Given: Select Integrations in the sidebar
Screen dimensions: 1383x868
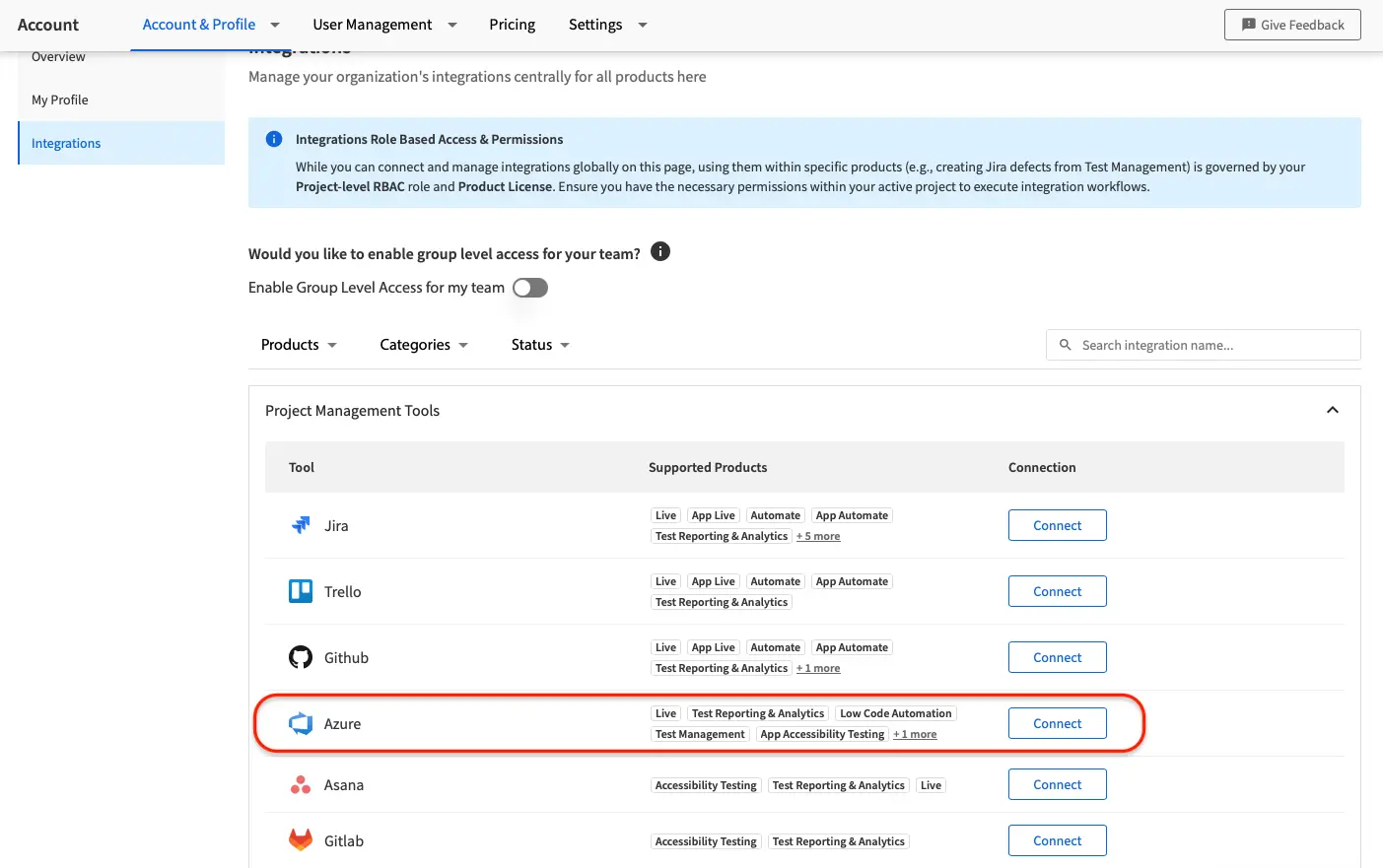Looking at the screenshot, I should [121, 143].
